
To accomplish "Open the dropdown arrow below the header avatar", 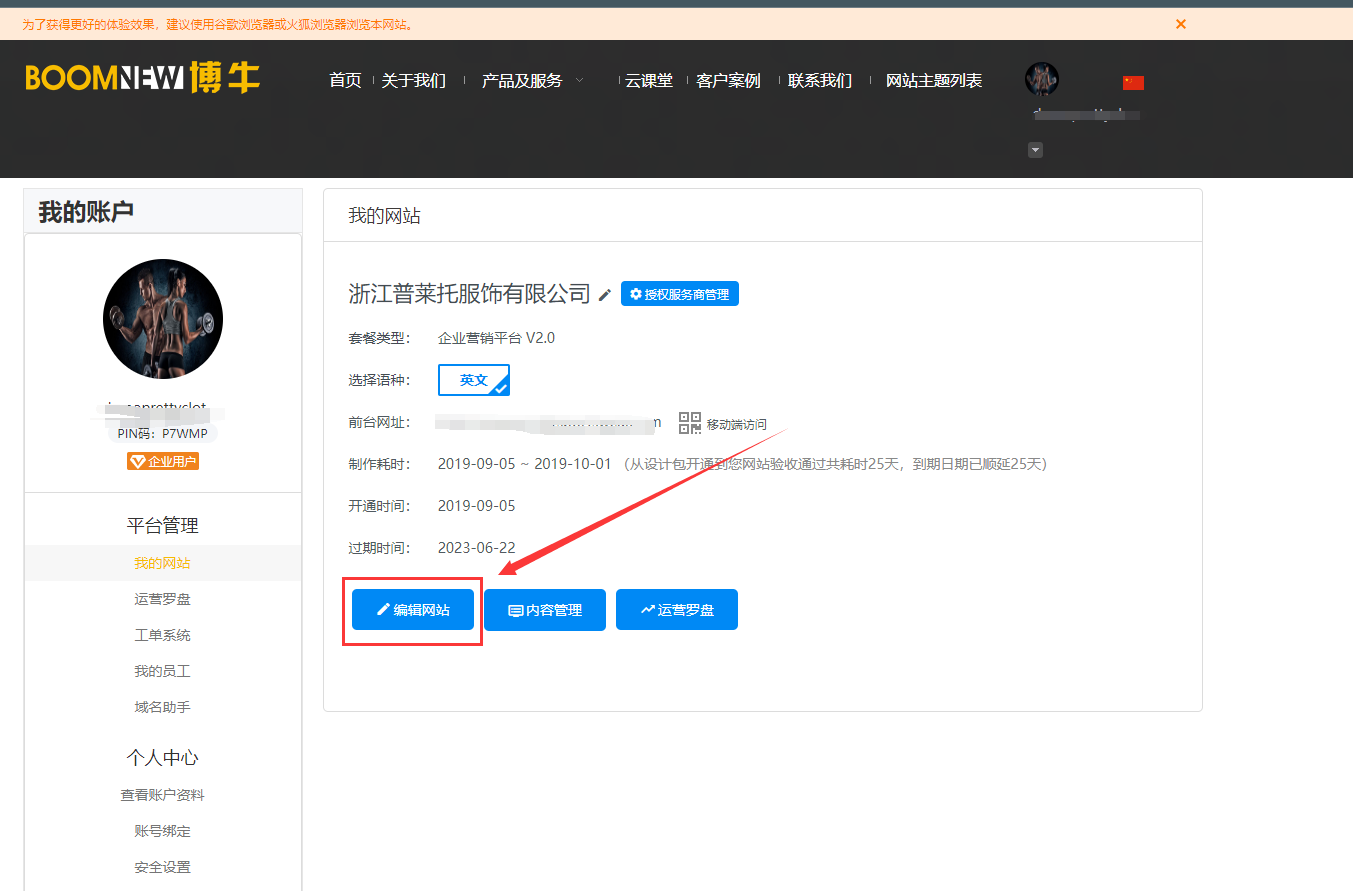I will pyautogui.click(x=1035, y=149).
